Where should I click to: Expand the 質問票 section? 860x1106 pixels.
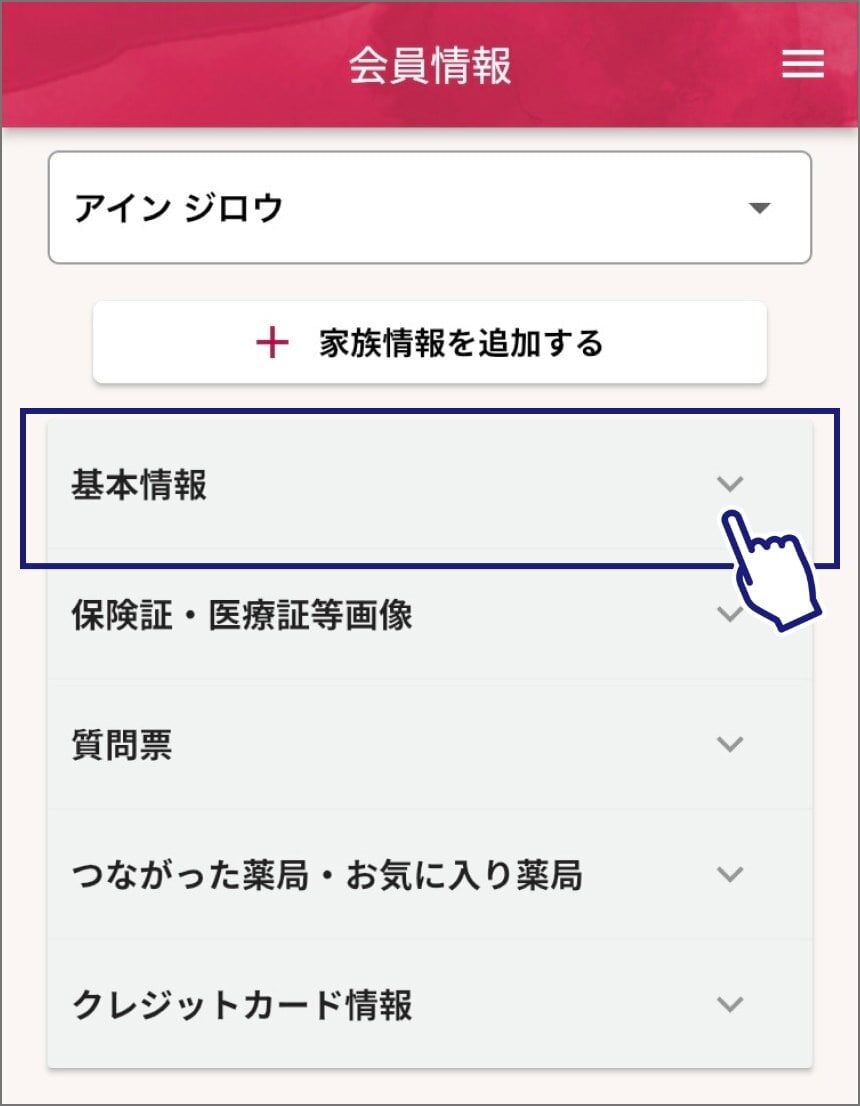pyautogui.click(x=430, y=744)
